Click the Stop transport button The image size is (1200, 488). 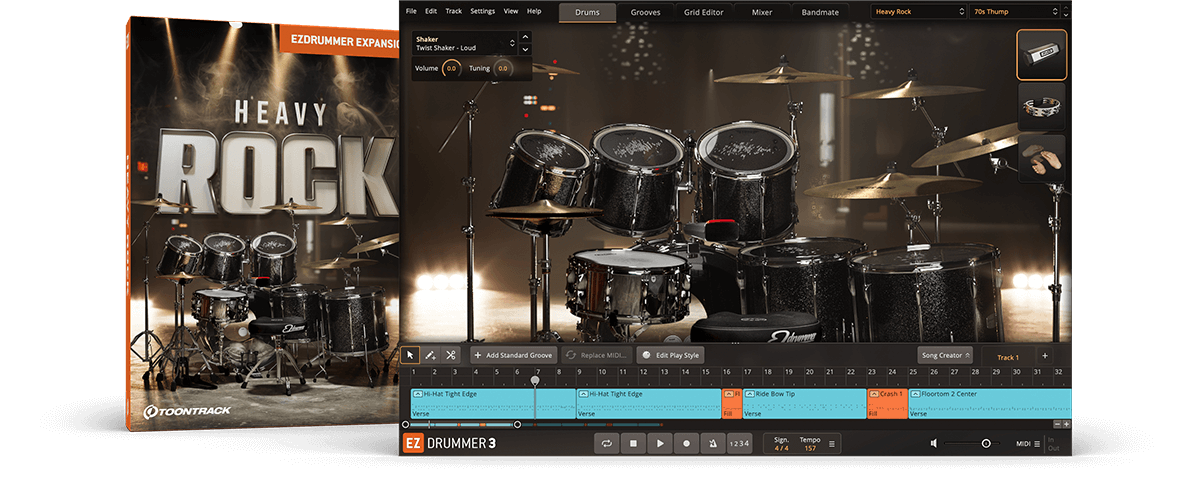633,443
